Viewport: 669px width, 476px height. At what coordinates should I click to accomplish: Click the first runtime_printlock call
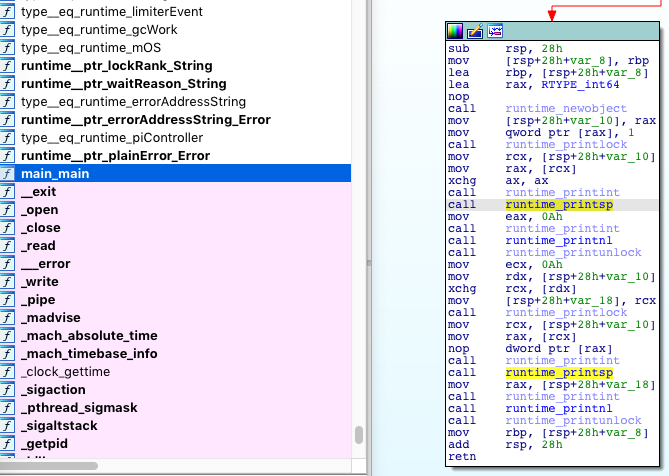tap(566, 144)
